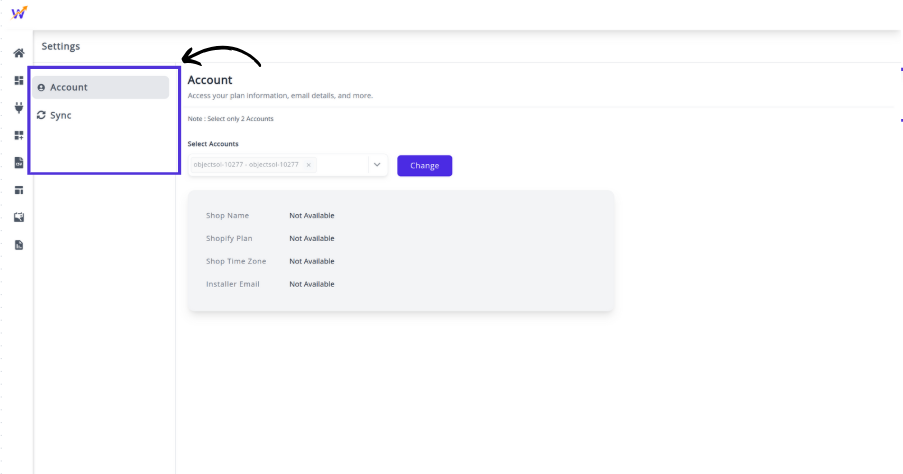Click inside the Select Accounts input field
903x474 pixels.
pos(341,165)
